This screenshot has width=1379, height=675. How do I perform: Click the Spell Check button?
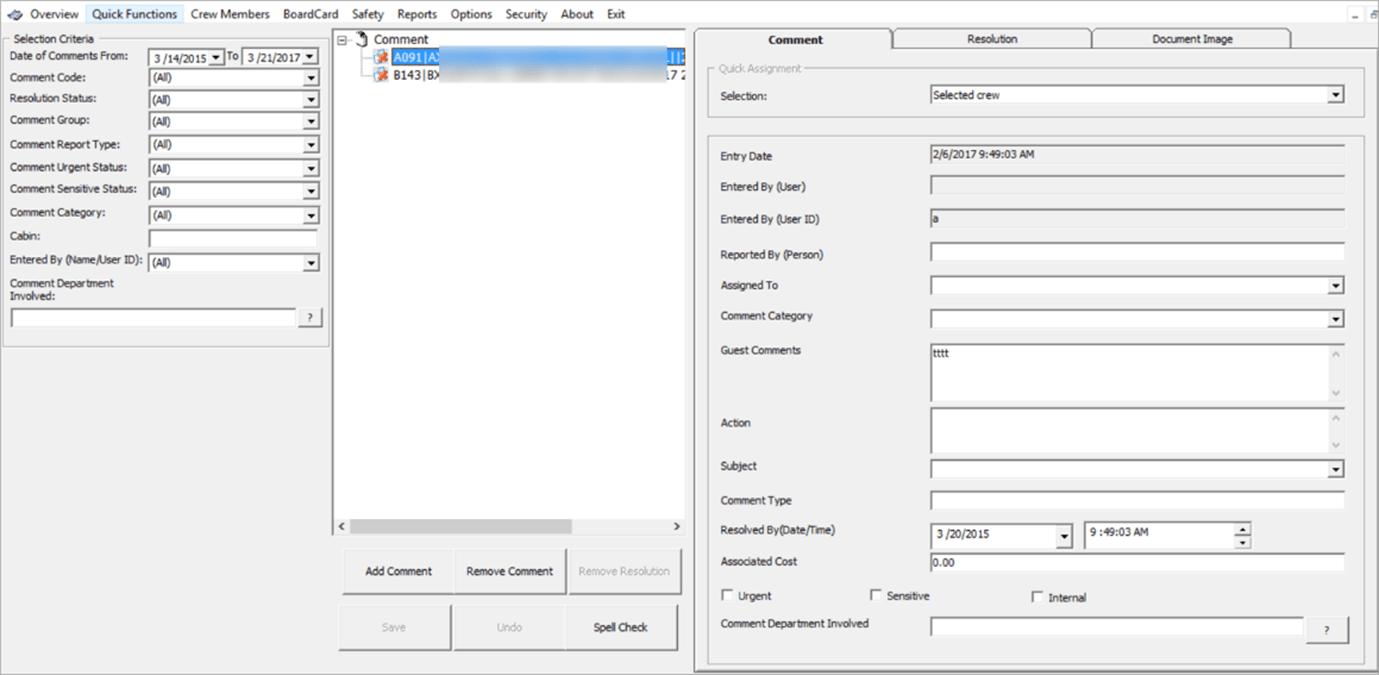pyautogui.click(x=623, y=627)
